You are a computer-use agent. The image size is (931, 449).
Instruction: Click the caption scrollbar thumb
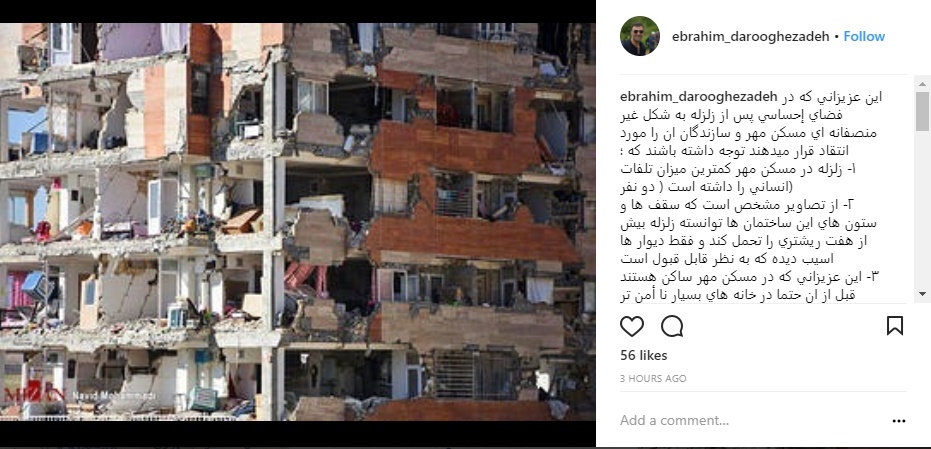[922, 111]
